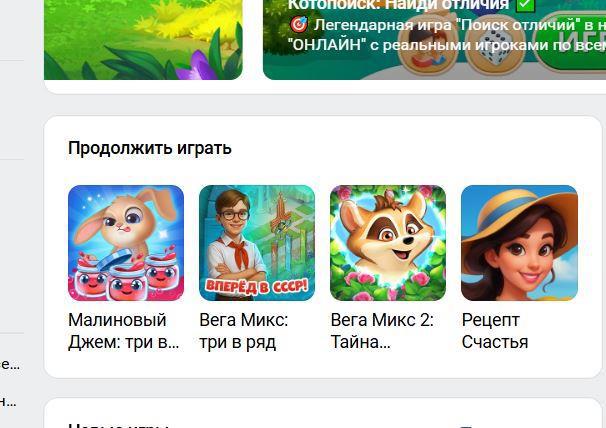Click the Продолжить играть section heading
The width and height of the screenshot is (606, 428).
(x=150, y=148)
